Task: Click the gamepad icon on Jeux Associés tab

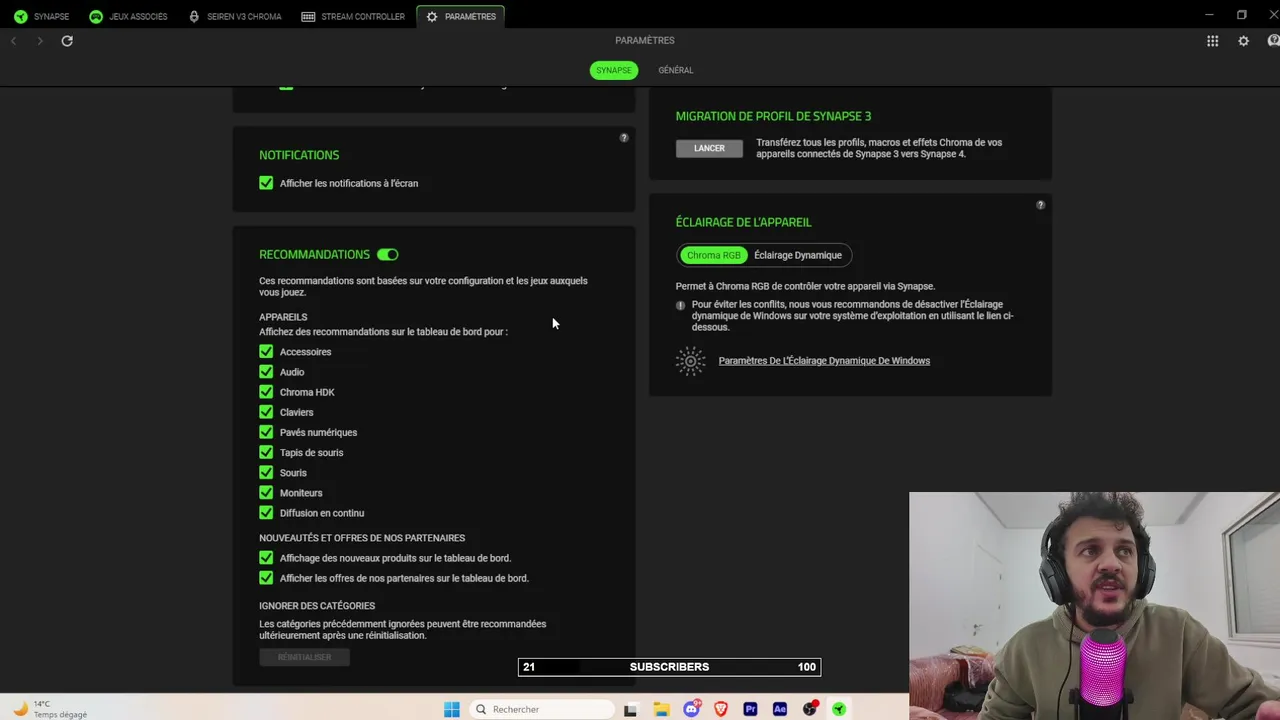Action: [96, 16]
